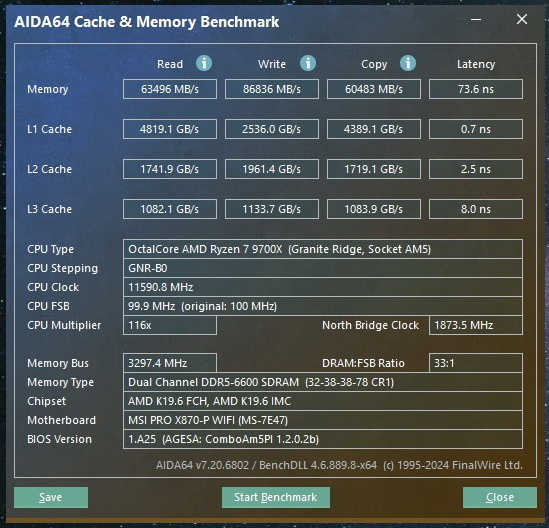The image size is (549, 528).
Task: Click the CPU FSB label
Action: (48, 306)
